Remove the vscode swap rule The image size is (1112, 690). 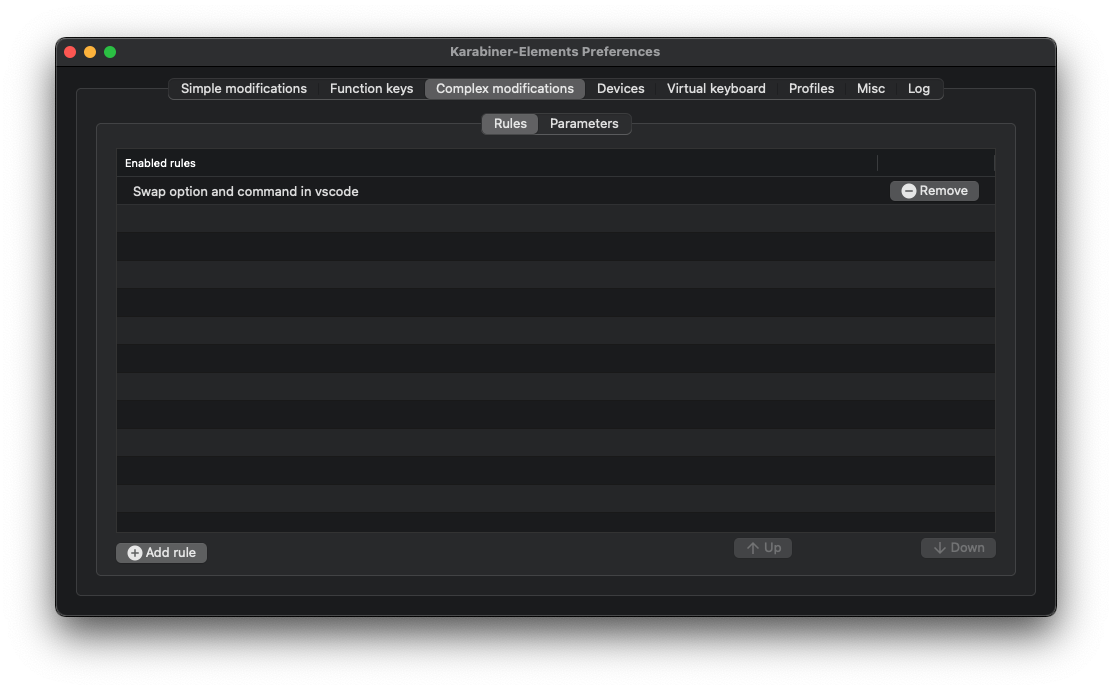point(934,191)
